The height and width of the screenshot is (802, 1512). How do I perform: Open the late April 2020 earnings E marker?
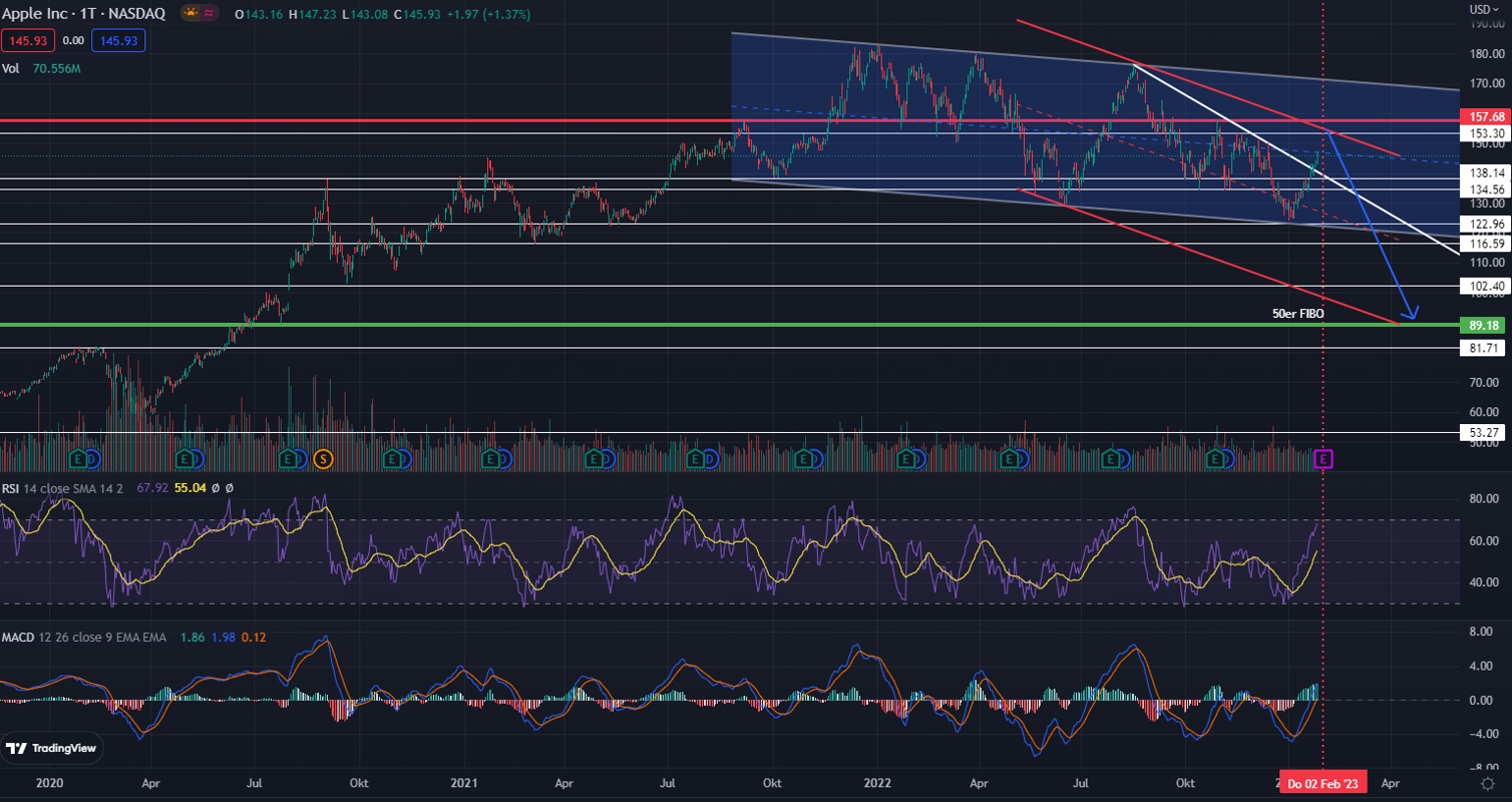pyautogui.click(x=184, y=458)
